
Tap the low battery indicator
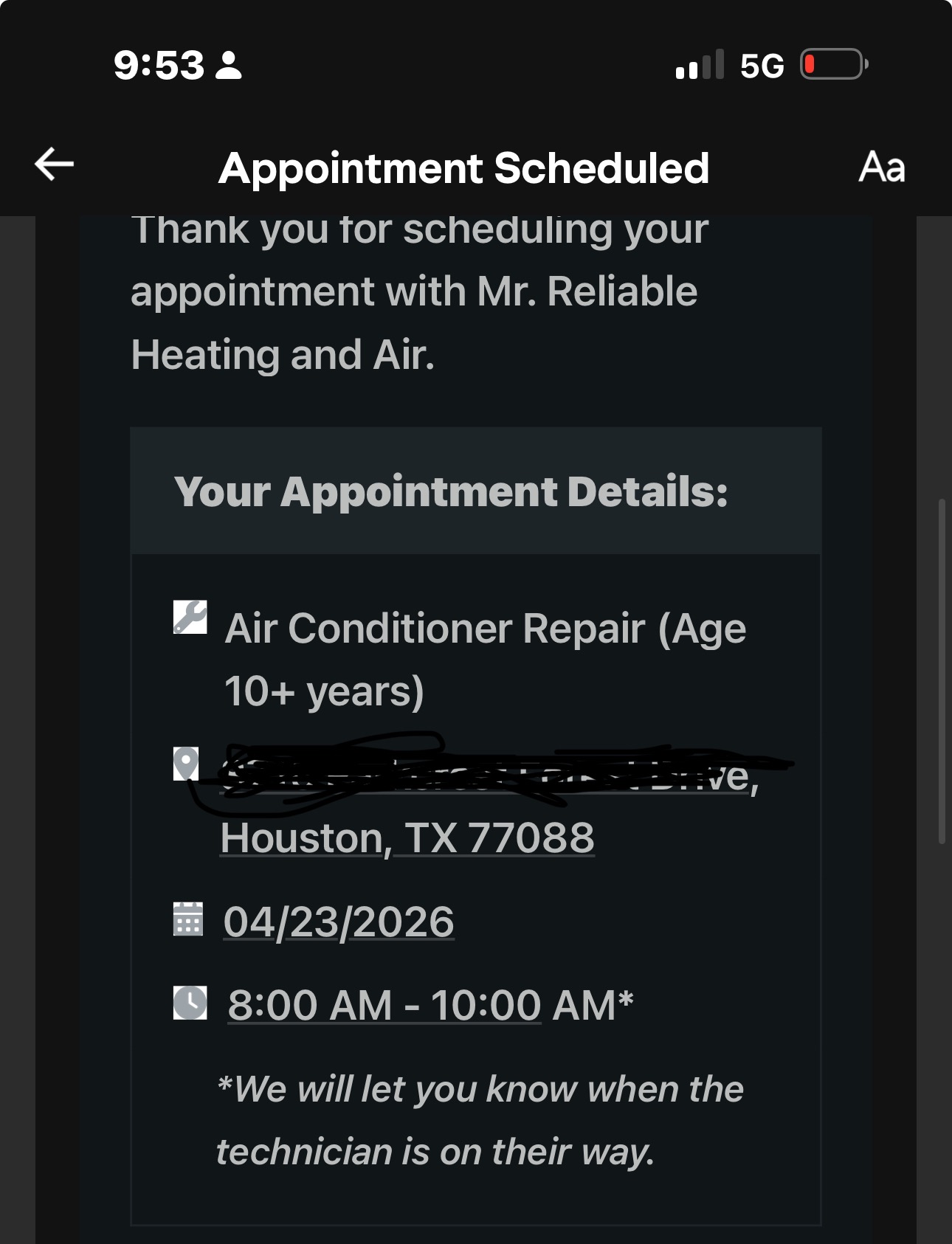click(833, 65)
